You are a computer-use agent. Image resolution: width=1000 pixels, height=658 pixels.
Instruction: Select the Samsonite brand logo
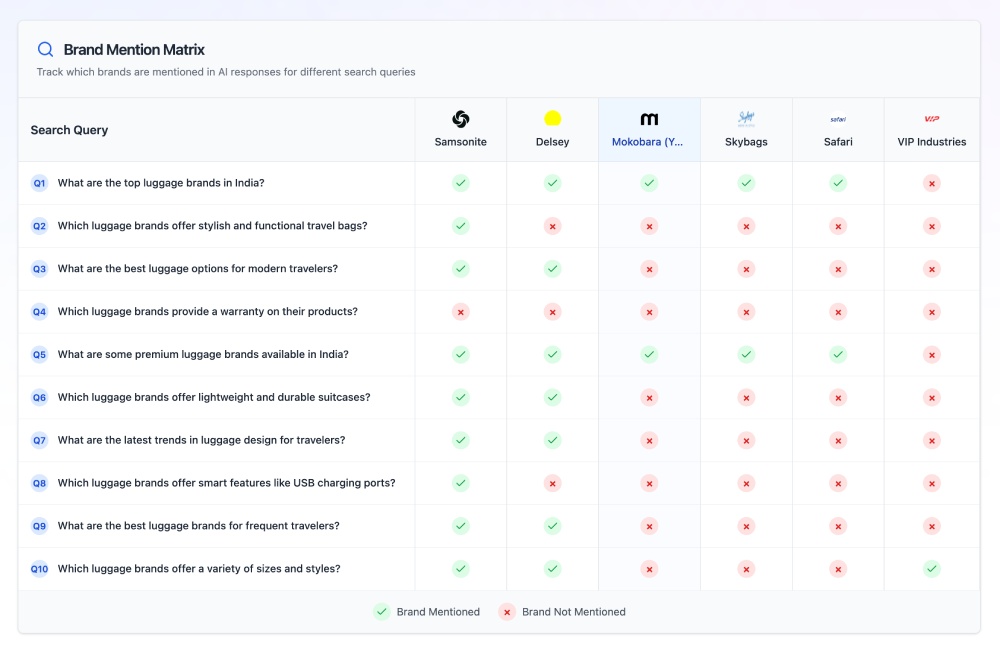[460, 117]
